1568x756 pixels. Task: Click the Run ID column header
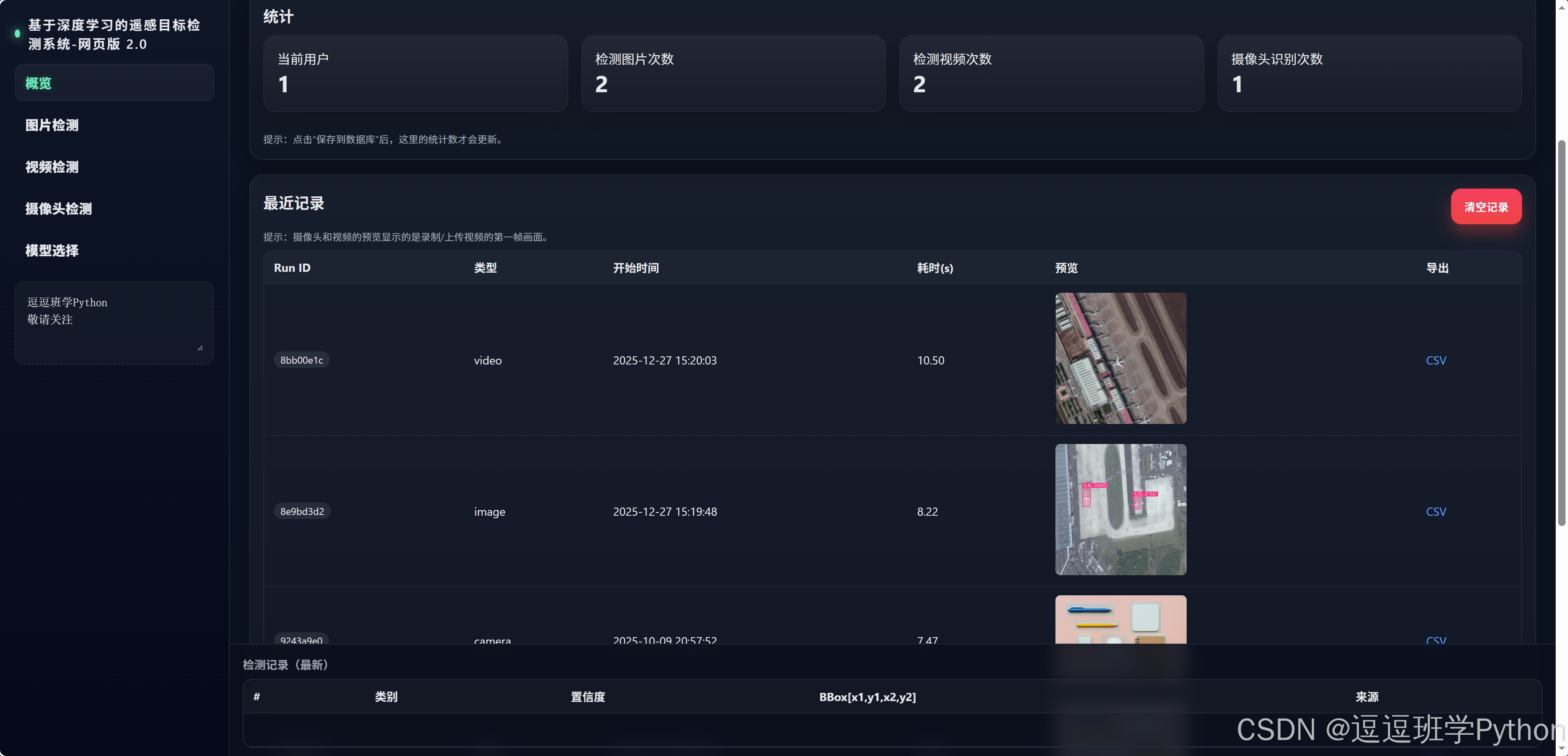(x=292, y=268)
